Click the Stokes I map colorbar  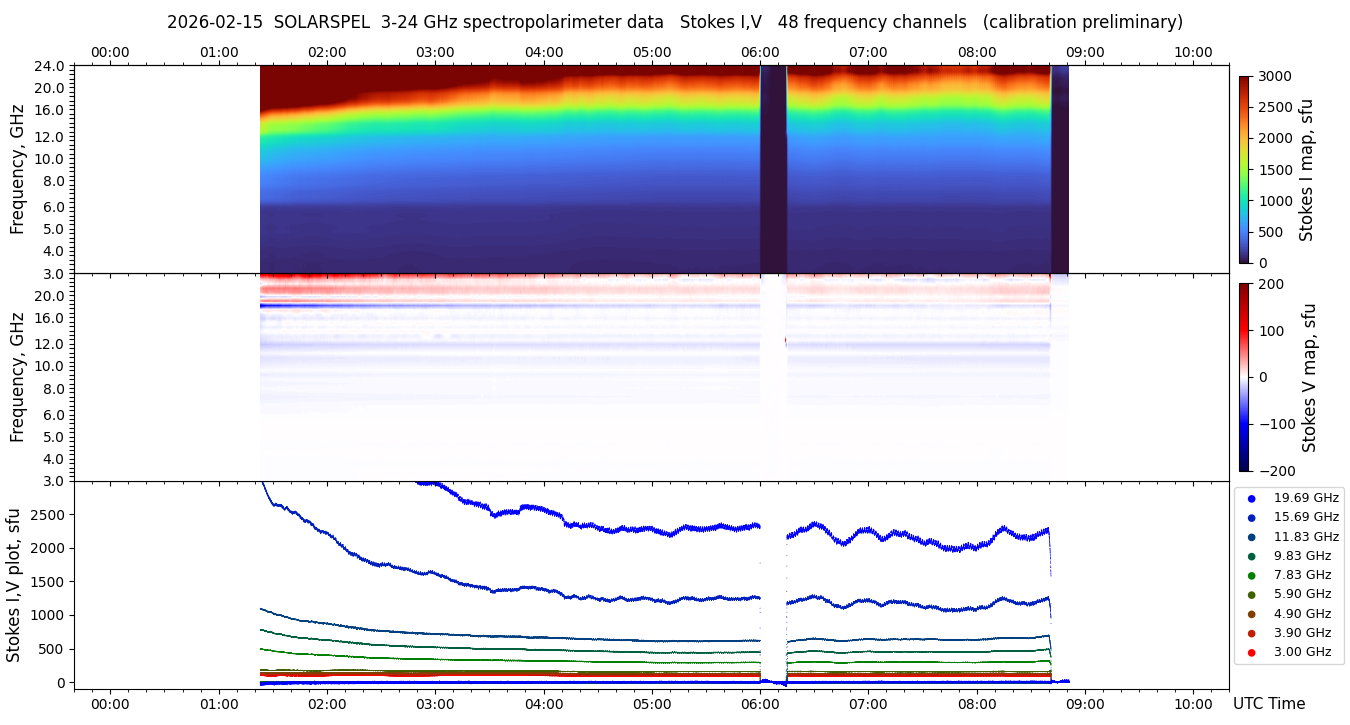pyautogui.click(x=1244, y=169)
